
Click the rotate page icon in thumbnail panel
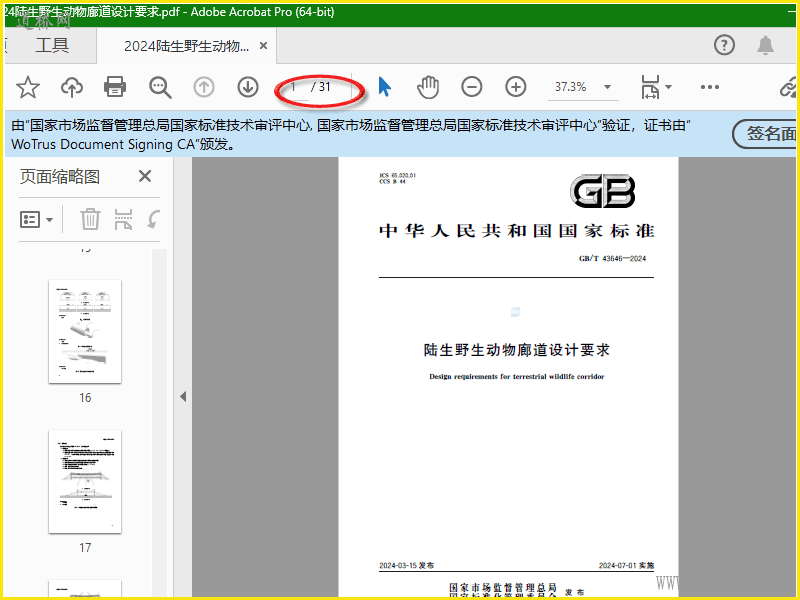154,219
